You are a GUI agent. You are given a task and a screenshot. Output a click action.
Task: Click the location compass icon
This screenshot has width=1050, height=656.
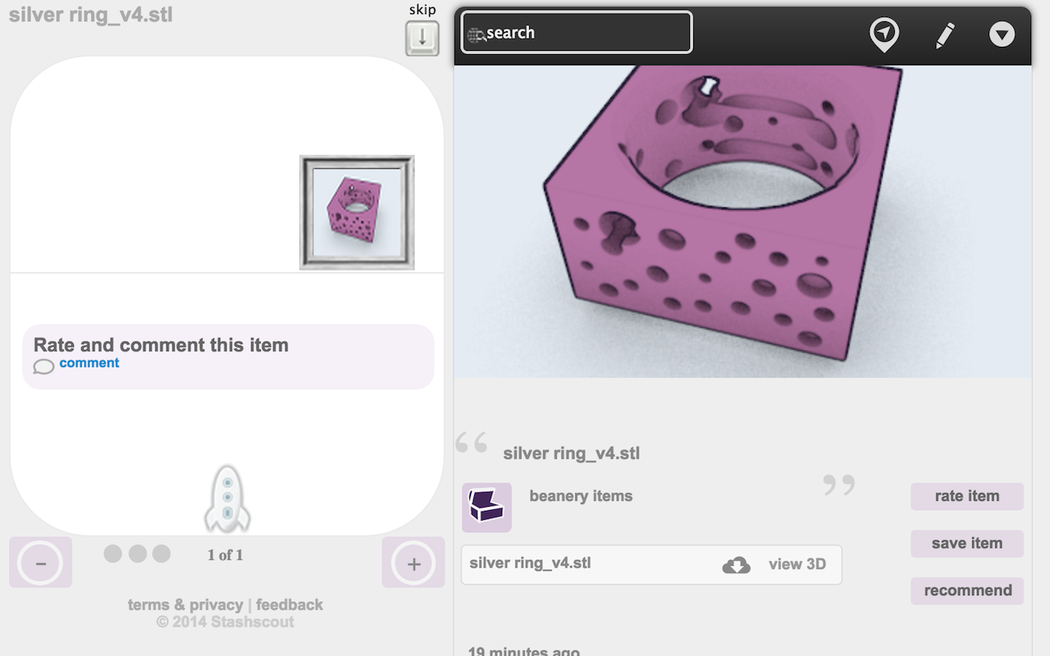[x=884, y=34]
